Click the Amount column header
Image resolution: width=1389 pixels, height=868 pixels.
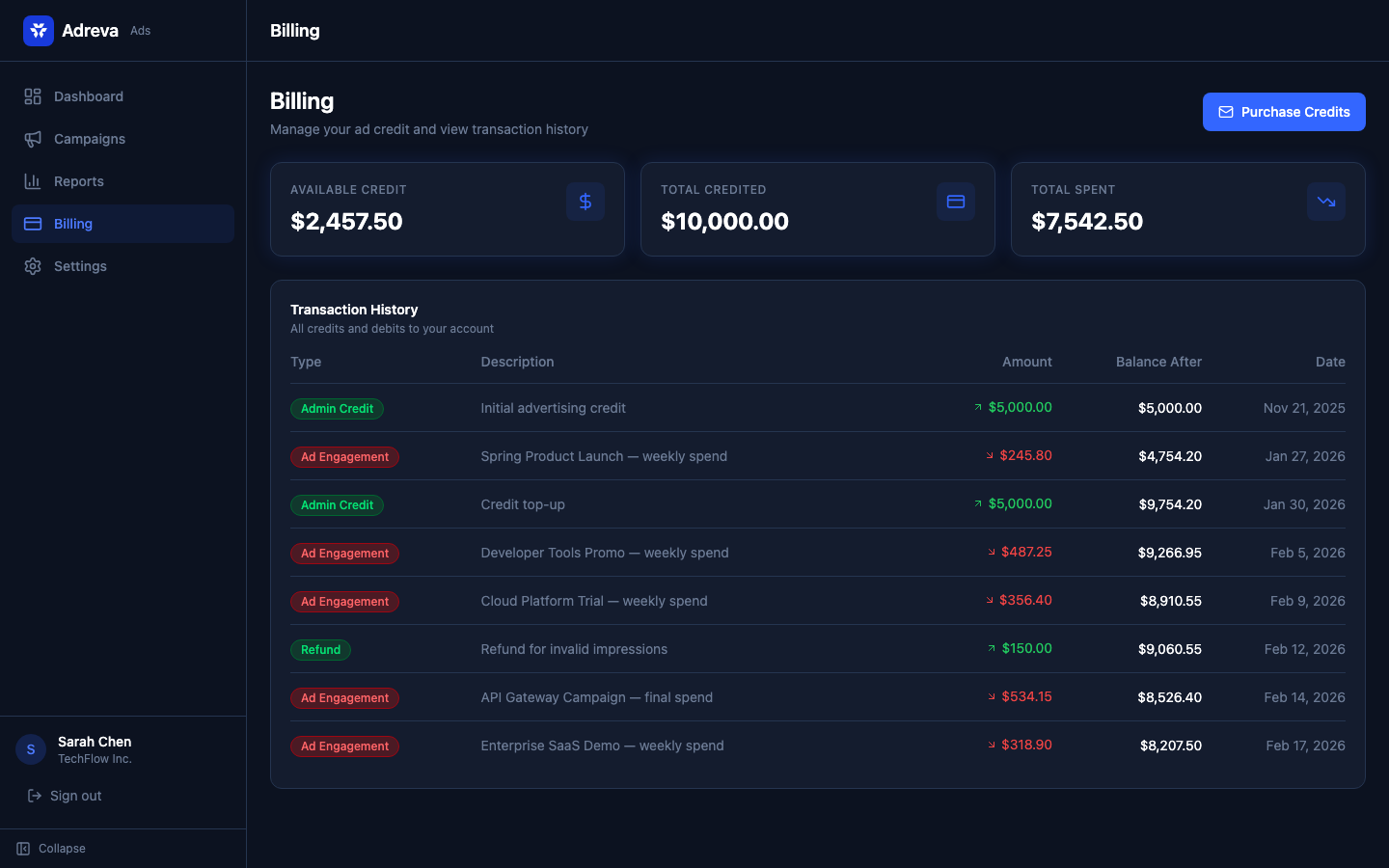1026,362
